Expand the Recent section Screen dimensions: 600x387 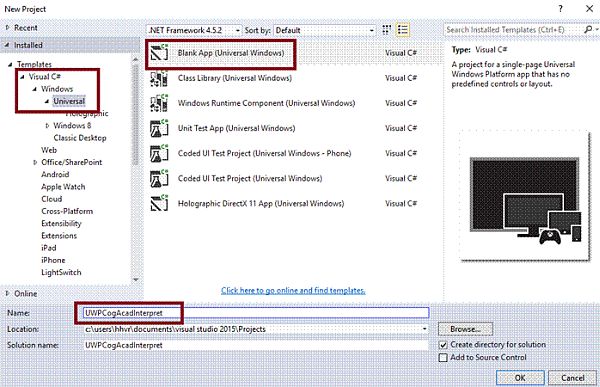[7, 28]
